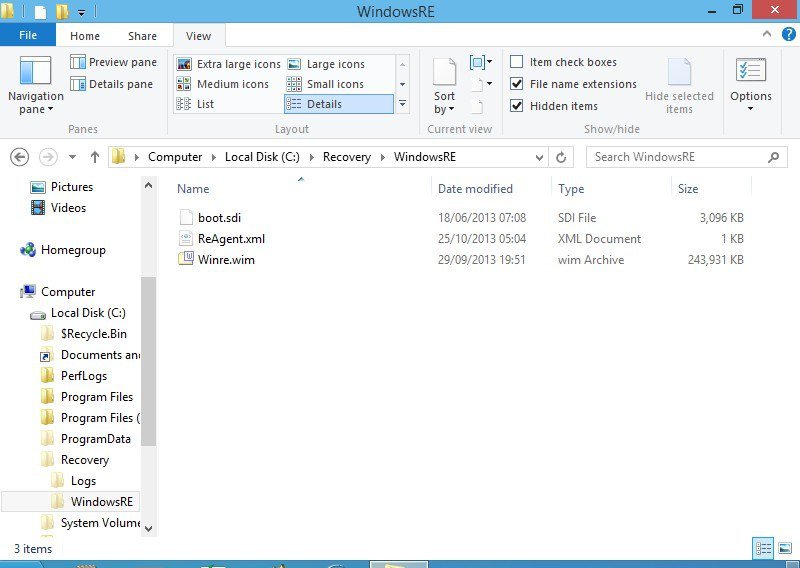Click the Up directory arrow

click(95, 157)
